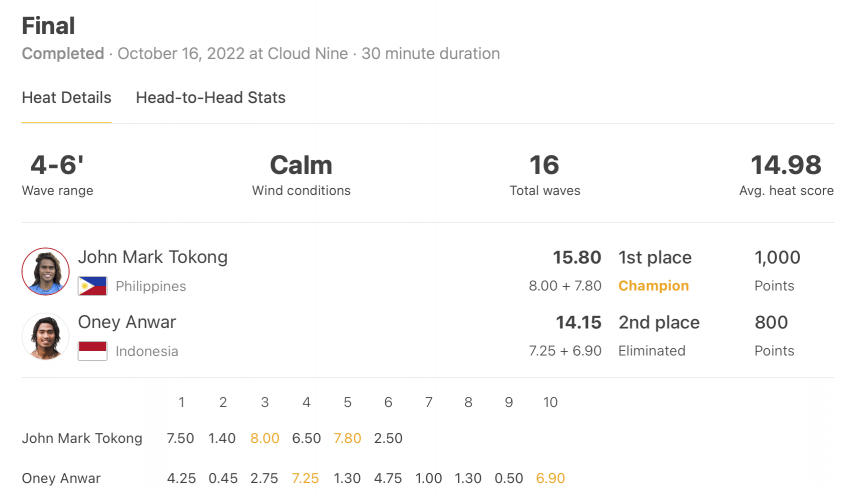
Task: Click the Calm wind conditions stat
Action: 301,175
